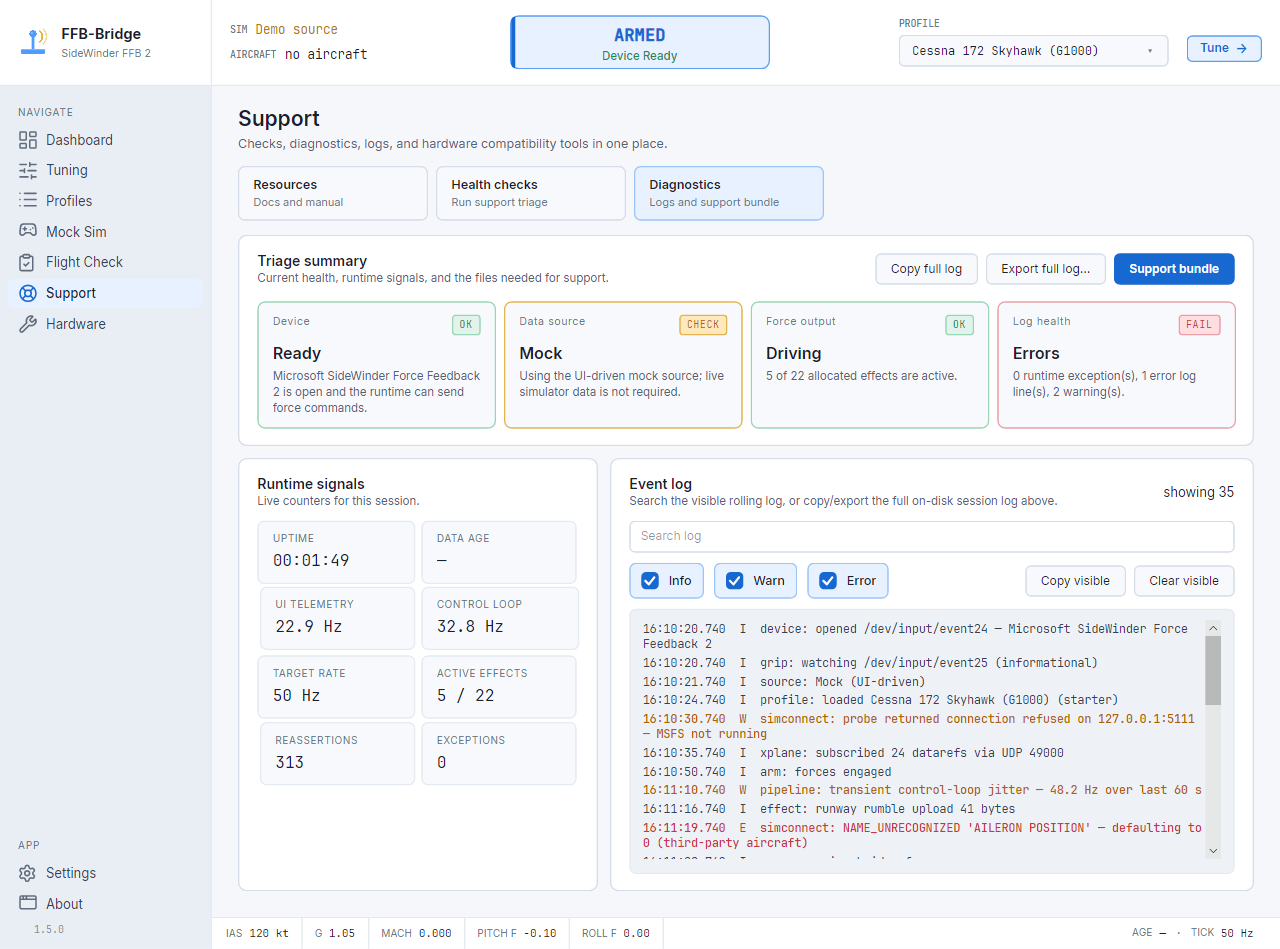Click the Mock Sim gamepad icon
Viewport: 1280px width, 949px height.
28,232
